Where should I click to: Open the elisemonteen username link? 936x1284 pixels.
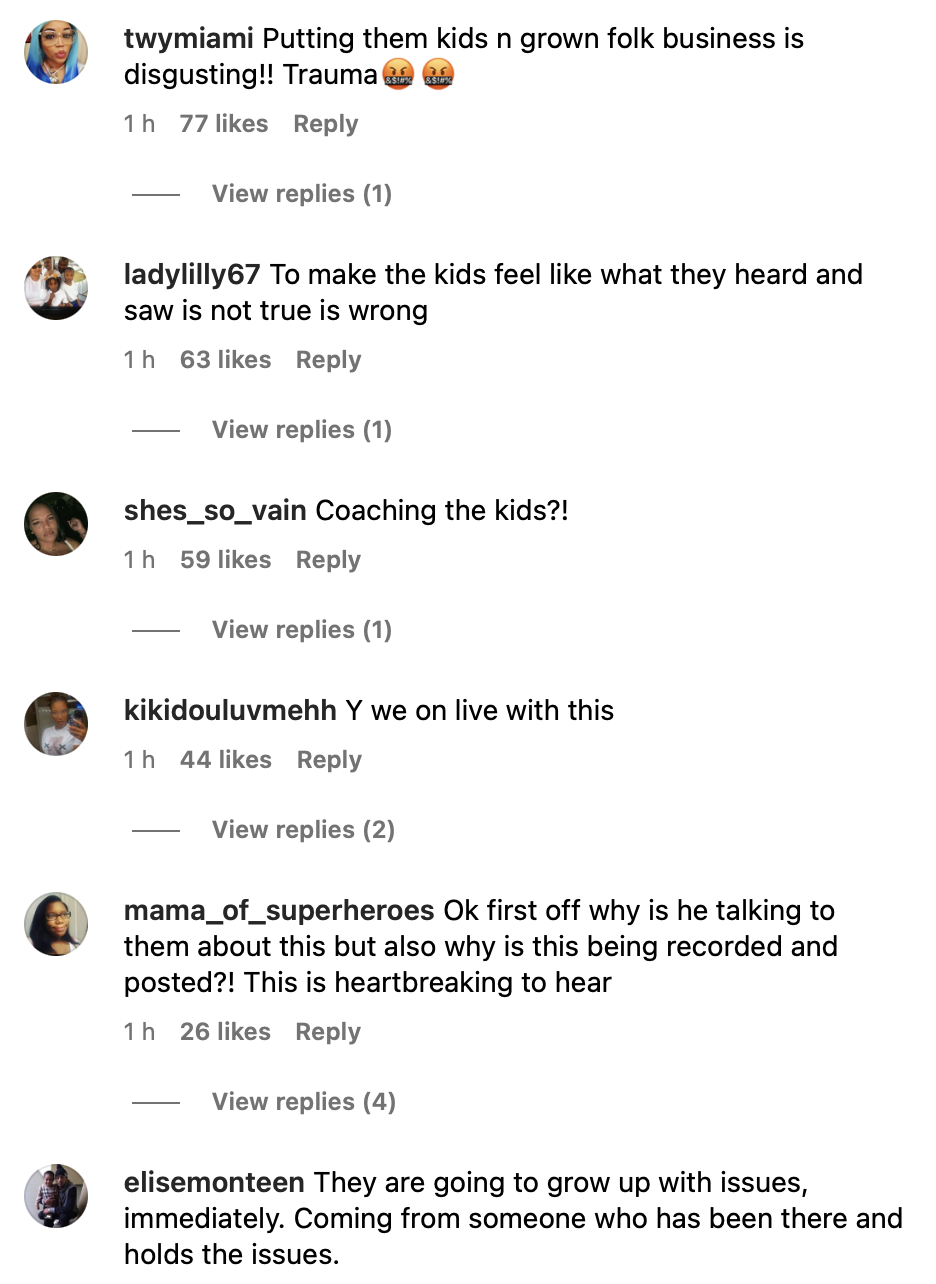pos(214,1183)
